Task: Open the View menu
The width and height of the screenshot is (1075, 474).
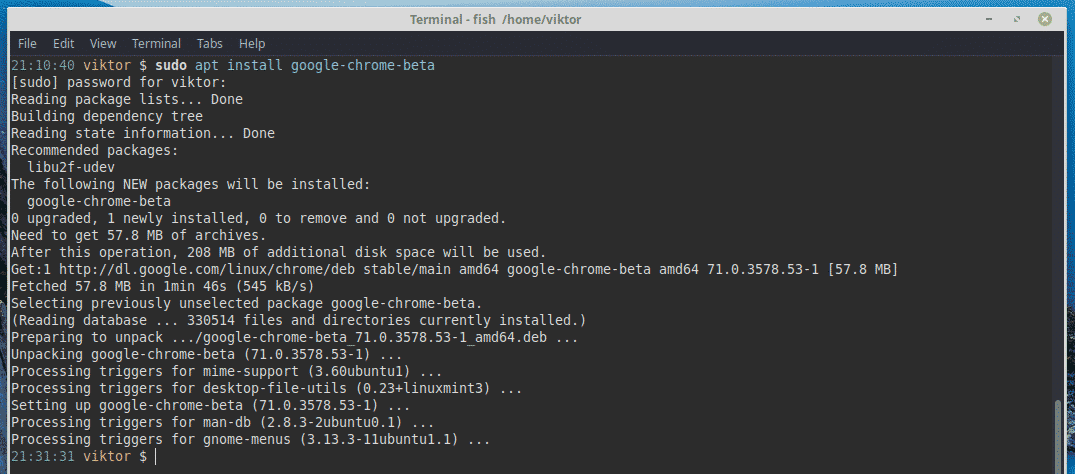Action: [103, 43]
